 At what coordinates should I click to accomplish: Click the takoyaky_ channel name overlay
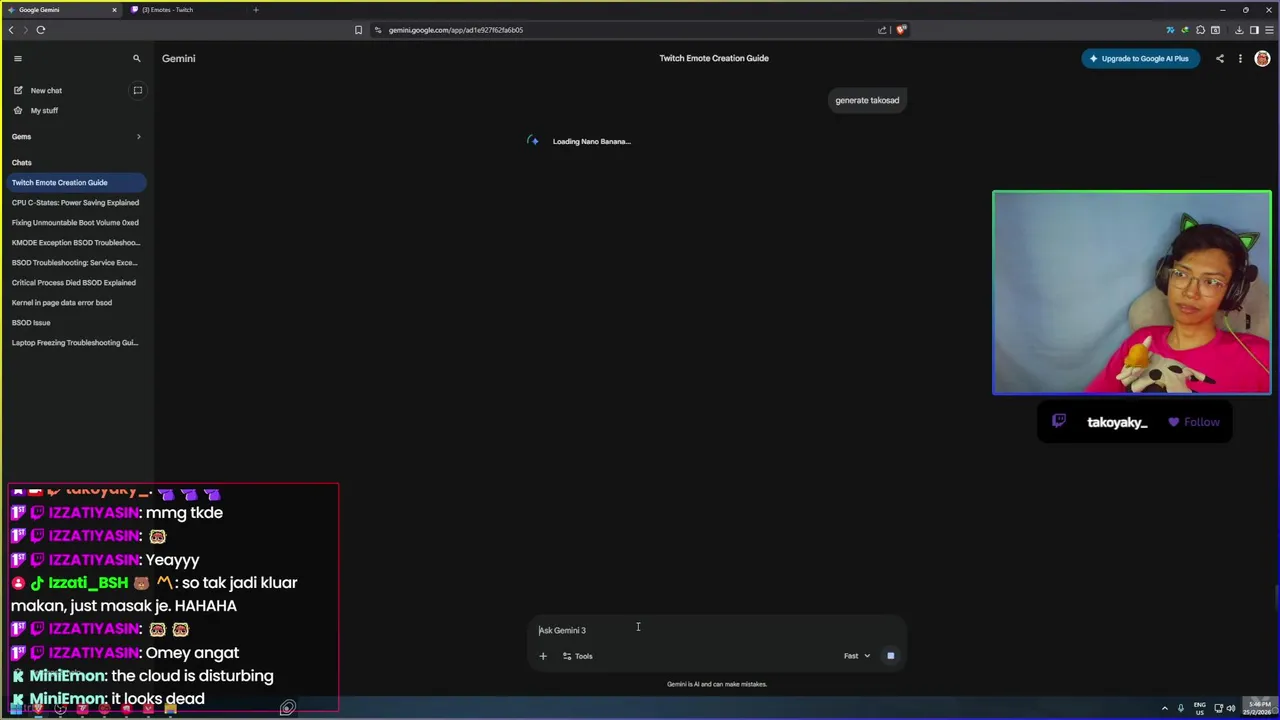pyautogui.click(x=1117, y=422)
